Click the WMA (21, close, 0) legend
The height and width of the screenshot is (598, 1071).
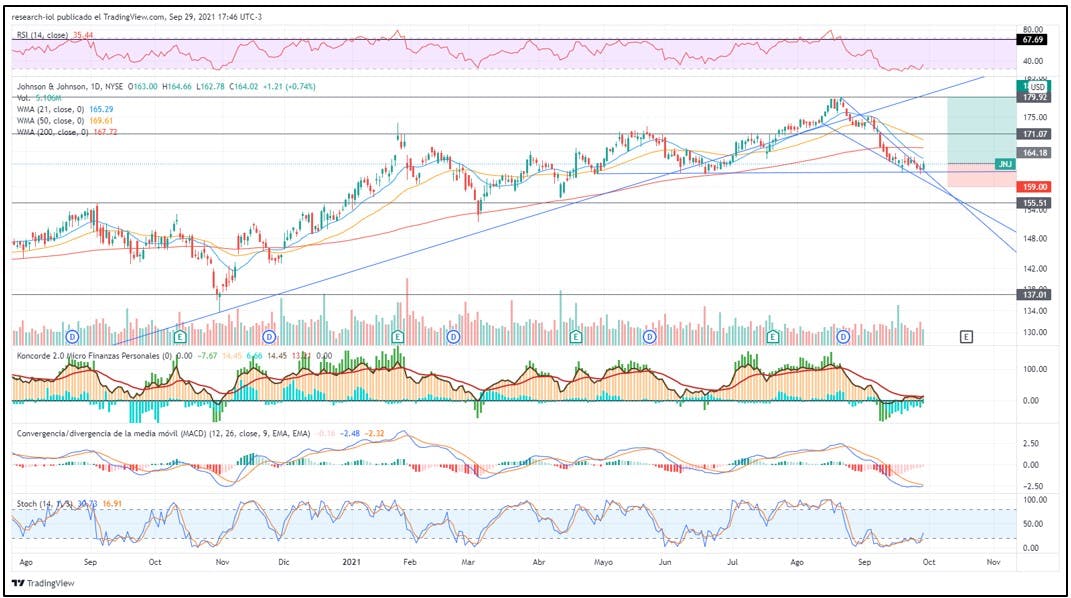pyautogui.click(x=51, y=109)
